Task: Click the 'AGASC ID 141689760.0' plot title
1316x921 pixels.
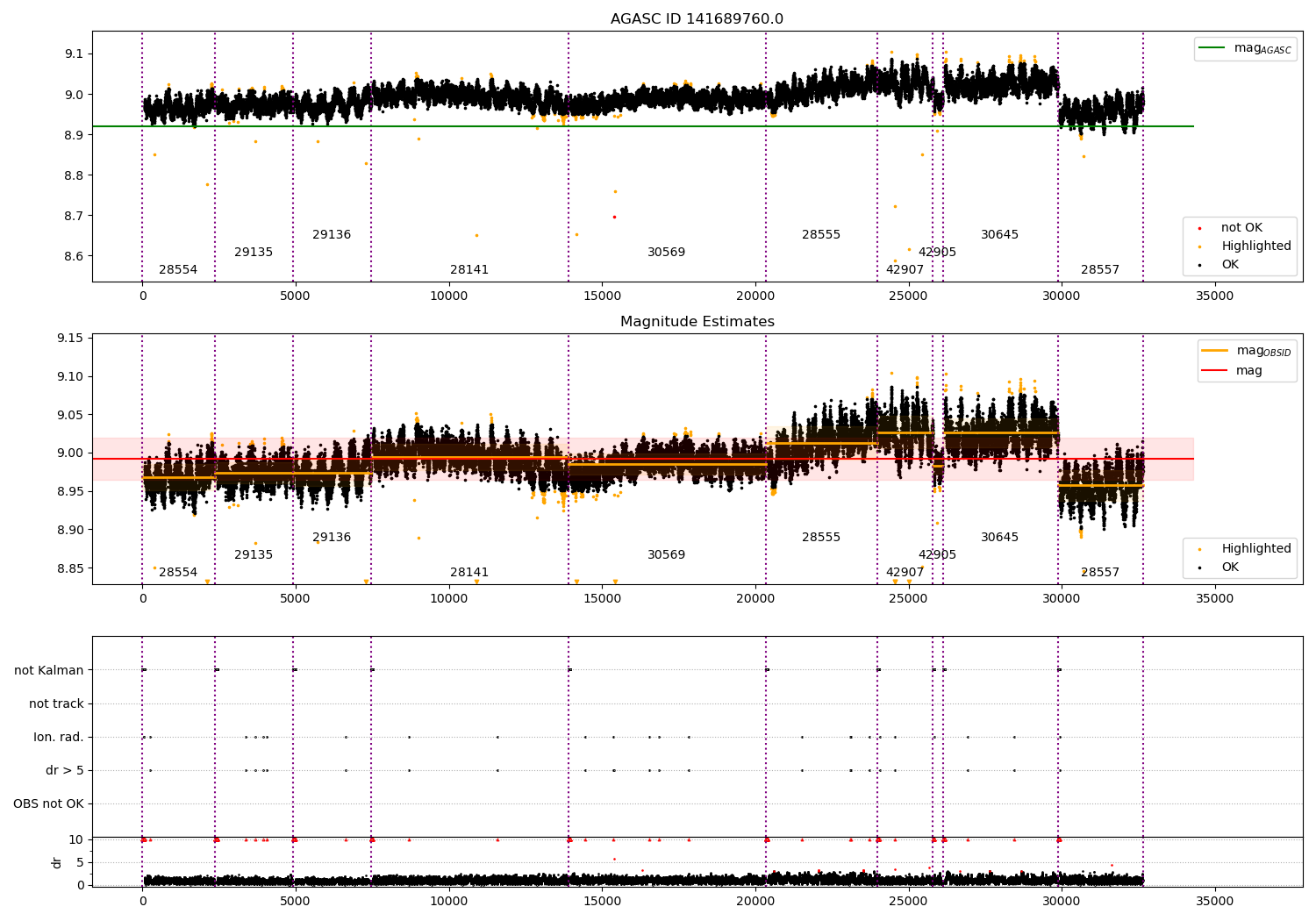Action: point(697,18)
